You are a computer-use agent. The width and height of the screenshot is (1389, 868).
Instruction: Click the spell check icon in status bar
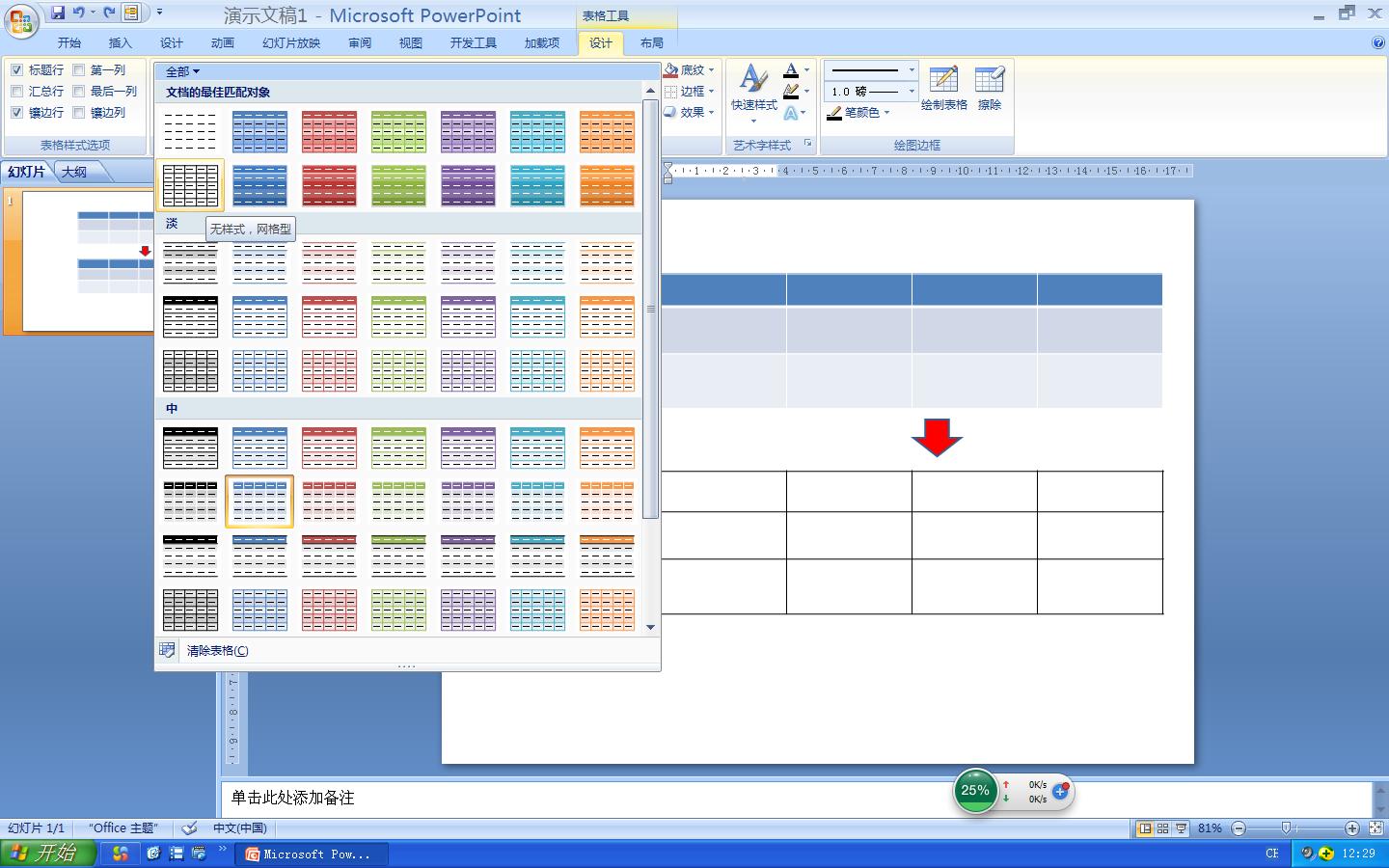point(189,827)
